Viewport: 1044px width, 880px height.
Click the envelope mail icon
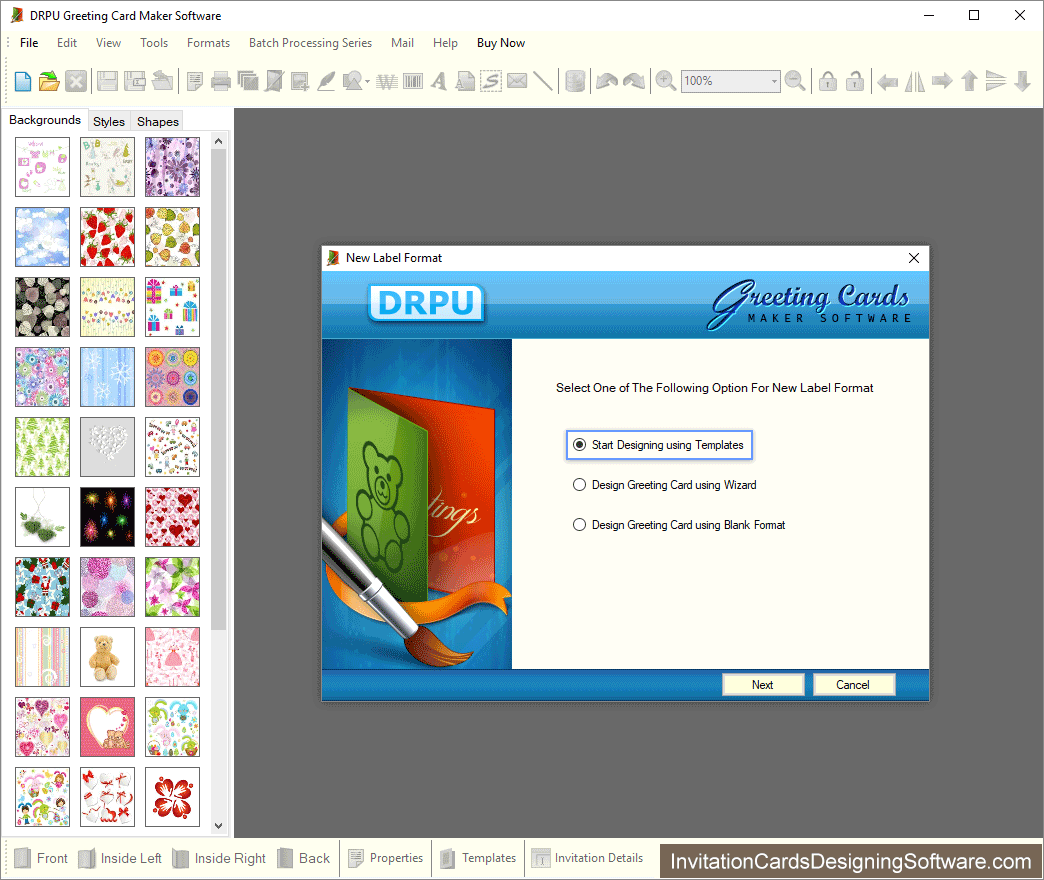pos(517,81)
